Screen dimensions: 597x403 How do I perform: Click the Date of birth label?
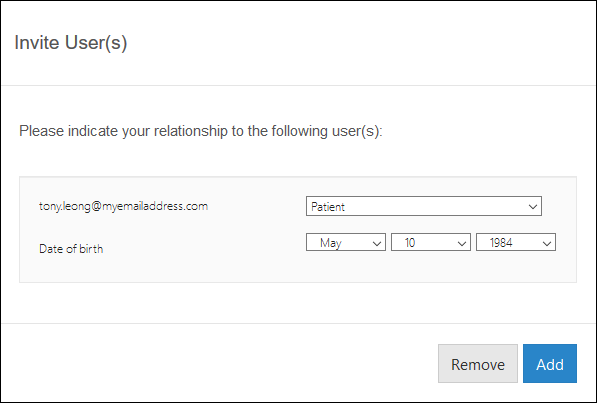click(71, 249)
